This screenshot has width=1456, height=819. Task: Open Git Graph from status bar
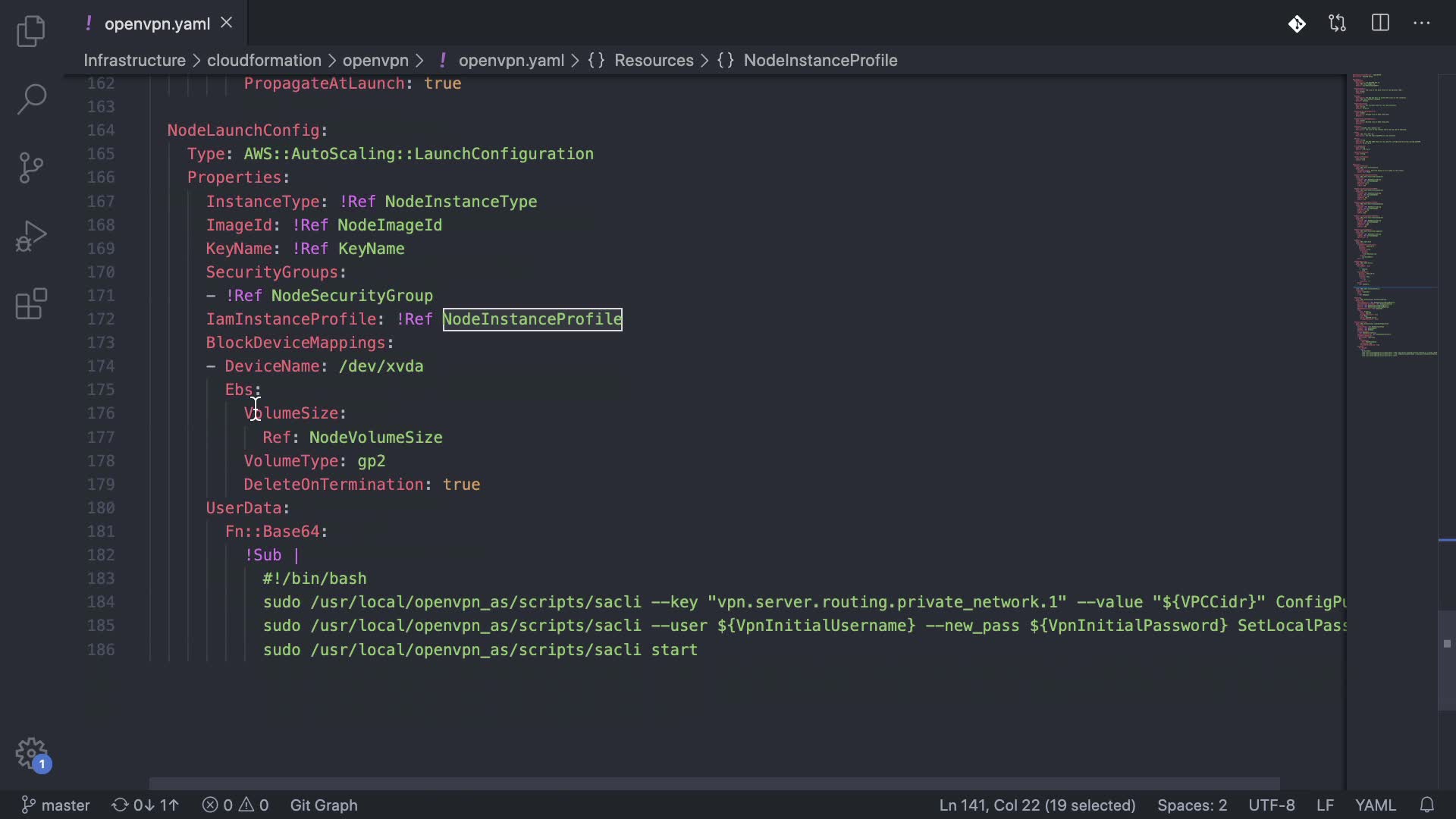[324, 805]
